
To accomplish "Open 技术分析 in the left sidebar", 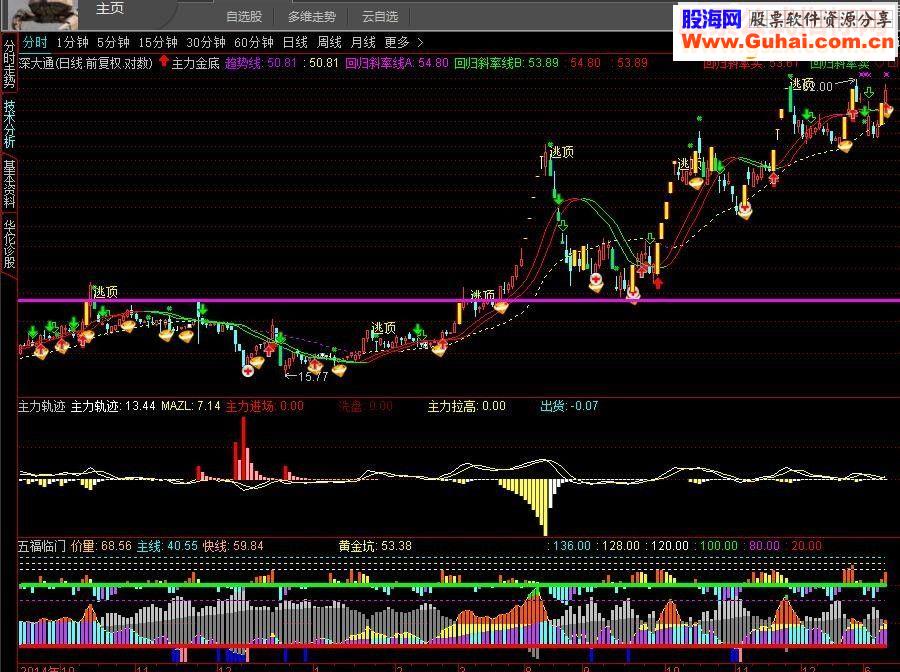I will 9,123.
